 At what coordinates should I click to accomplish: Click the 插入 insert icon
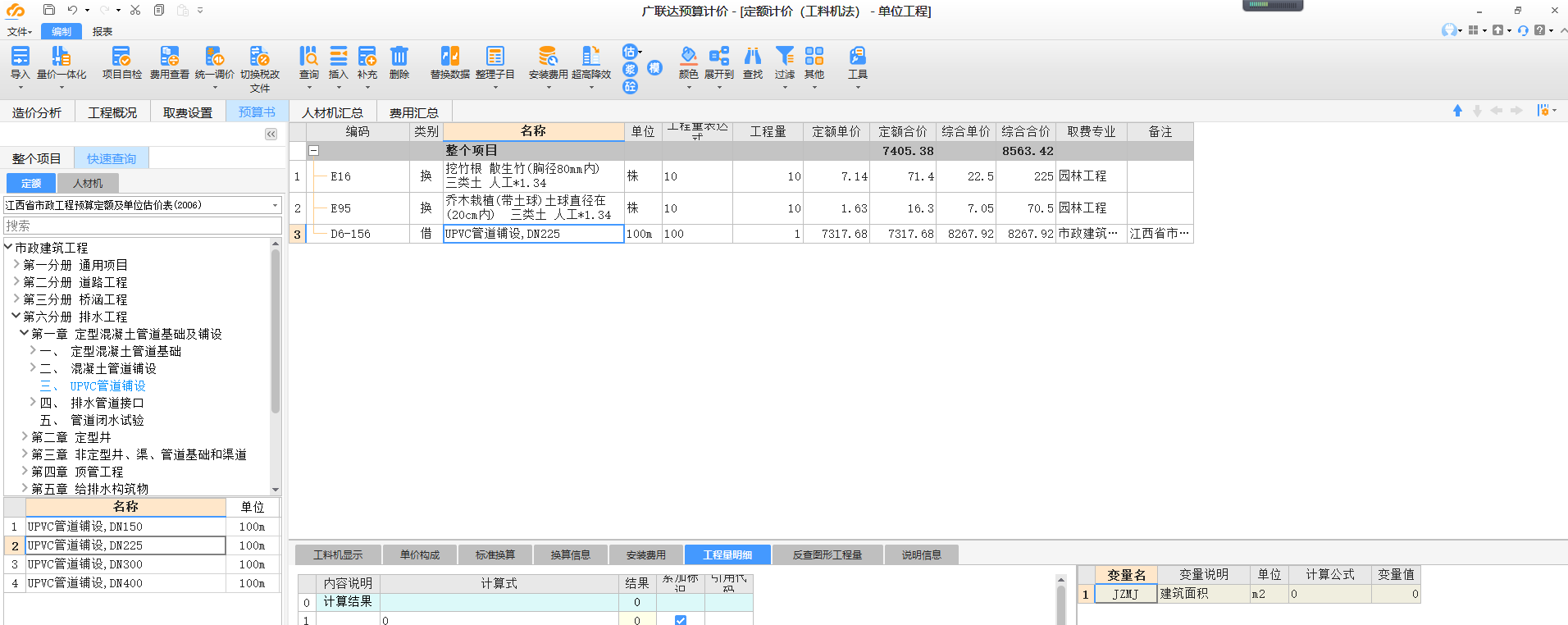tap(338, 56)
